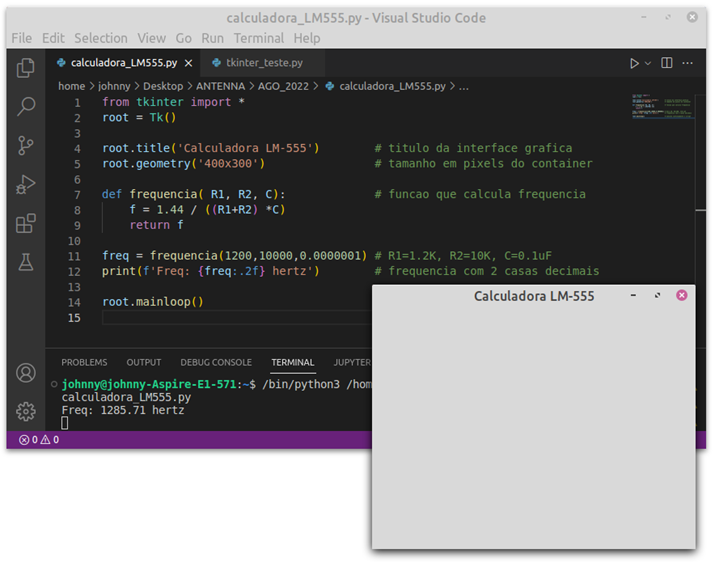Click 'ANTENNA' breadcrumb segment

coord(220,86)
